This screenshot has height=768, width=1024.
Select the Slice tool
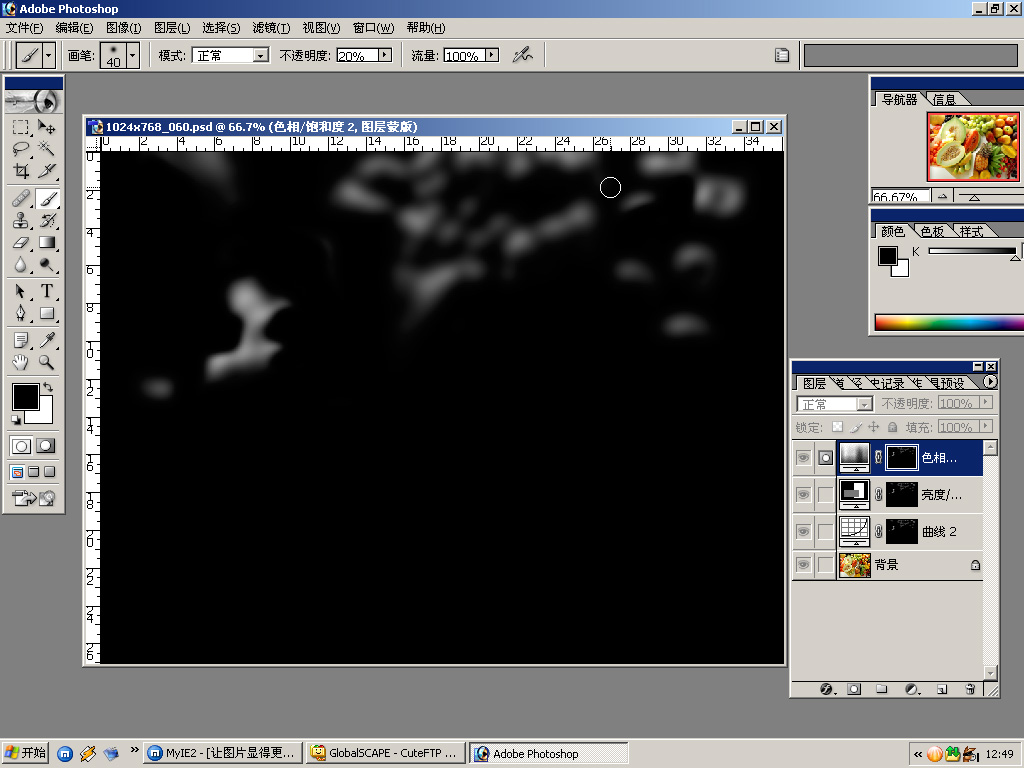[46, 171]
